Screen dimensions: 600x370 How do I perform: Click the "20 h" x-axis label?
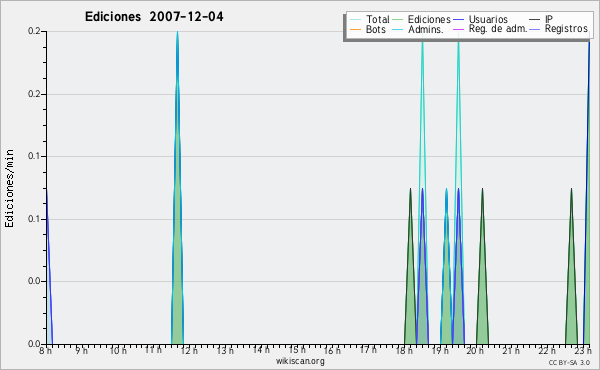tap(475, 350)
